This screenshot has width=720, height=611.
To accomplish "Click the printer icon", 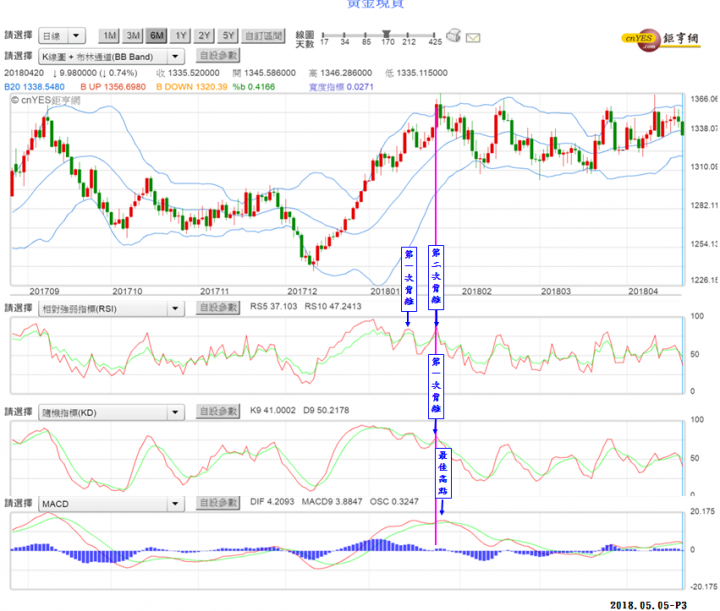I will tap(454, 36).
